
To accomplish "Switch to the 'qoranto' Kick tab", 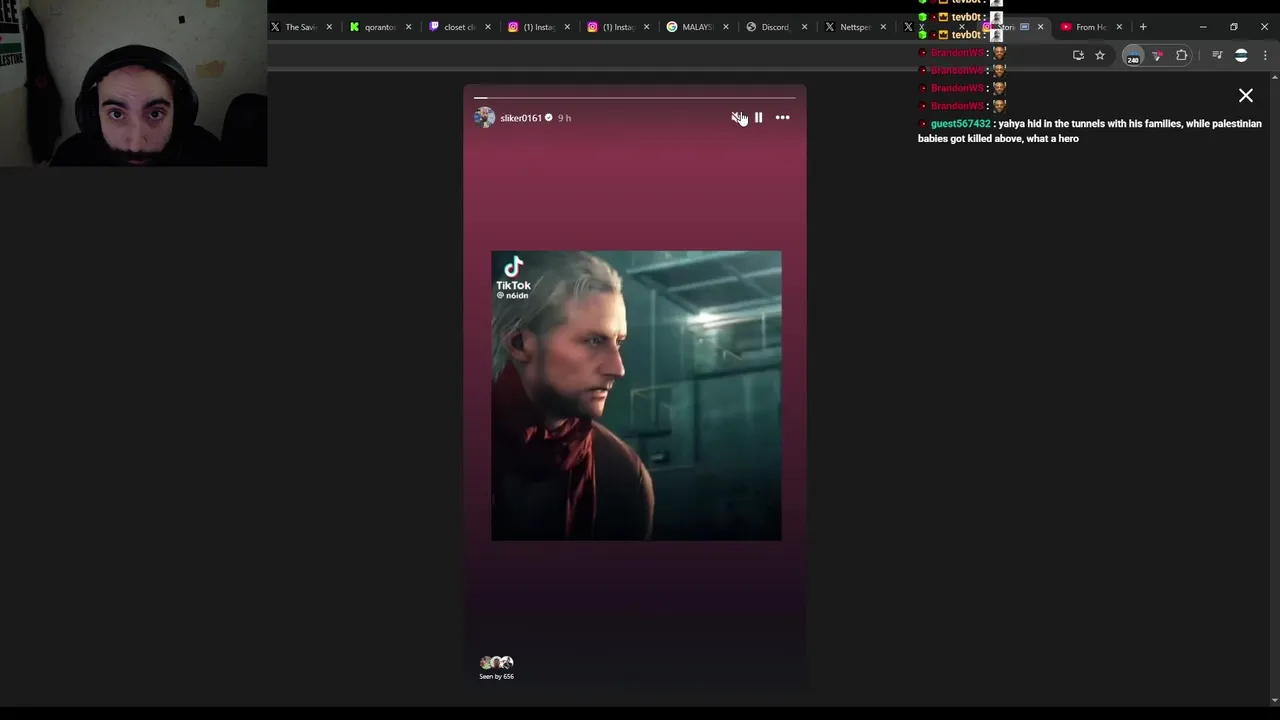I will (380, 27).
